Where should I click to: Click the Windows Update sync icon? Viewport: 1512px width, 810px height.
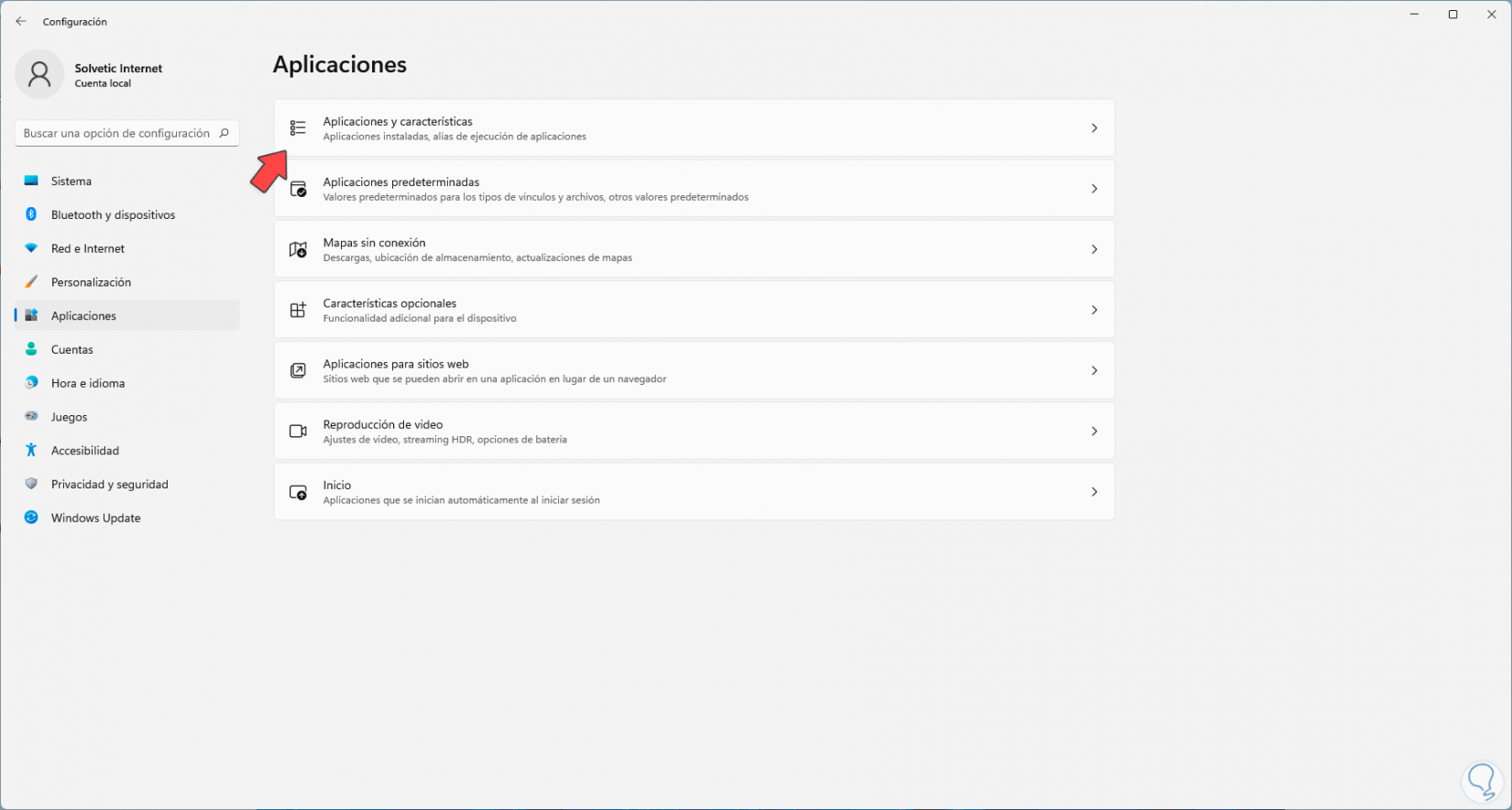click(x=31, y=518)
